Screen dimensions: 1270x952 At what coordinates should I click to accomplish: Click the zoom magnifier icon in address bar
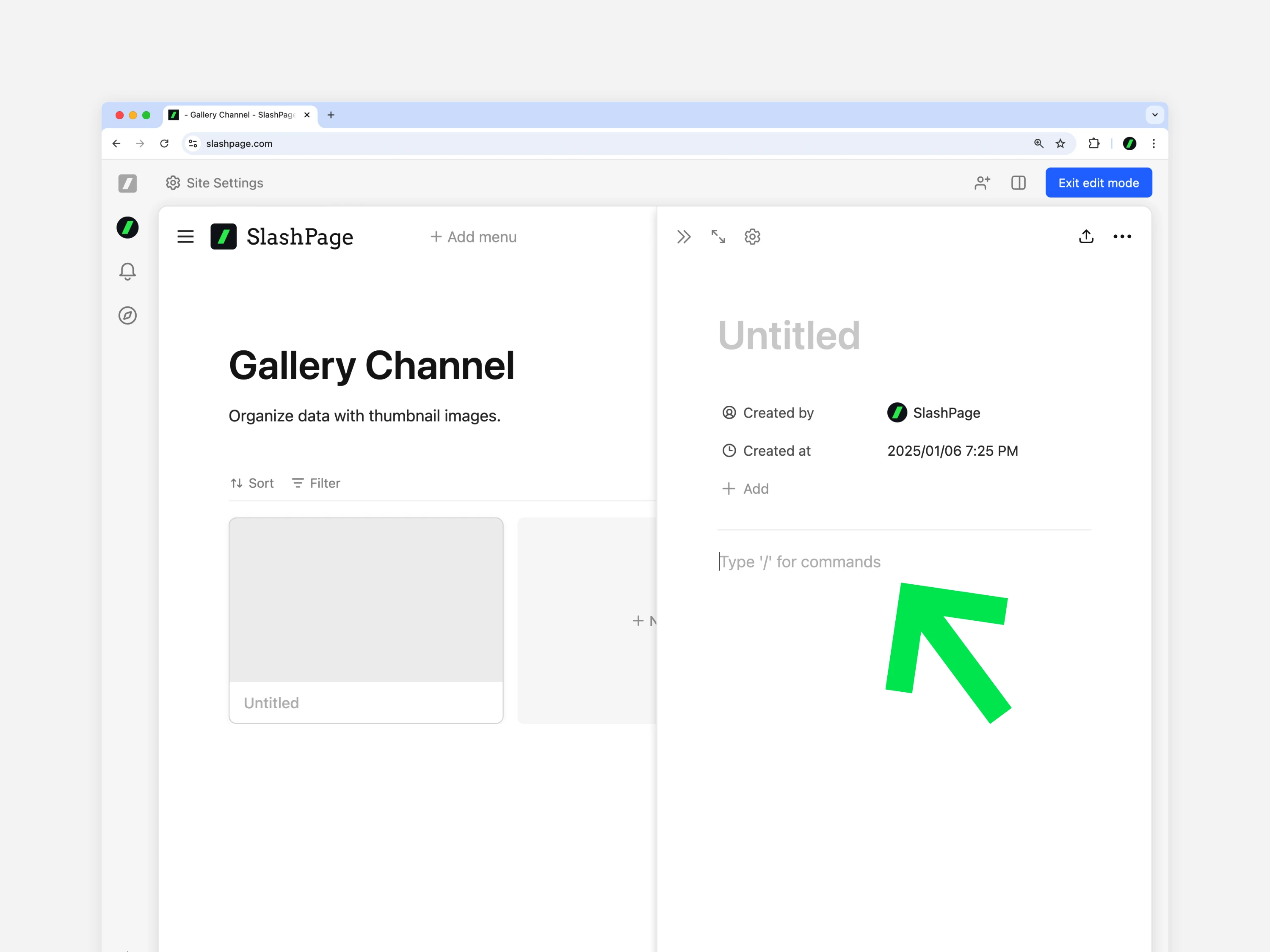click(1038, 143)
